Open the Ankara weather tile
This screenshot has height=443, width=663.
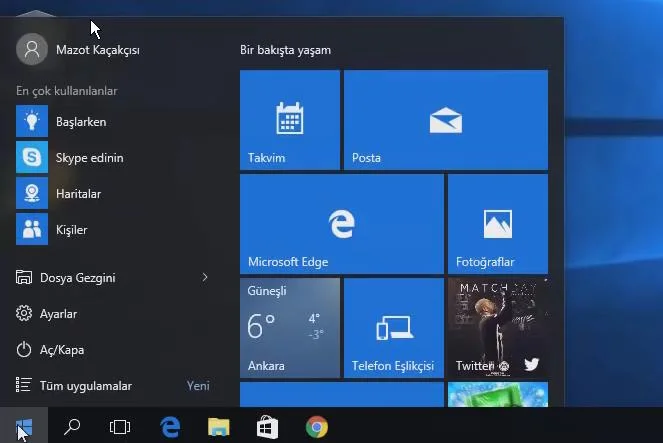[x=289, y=328]
